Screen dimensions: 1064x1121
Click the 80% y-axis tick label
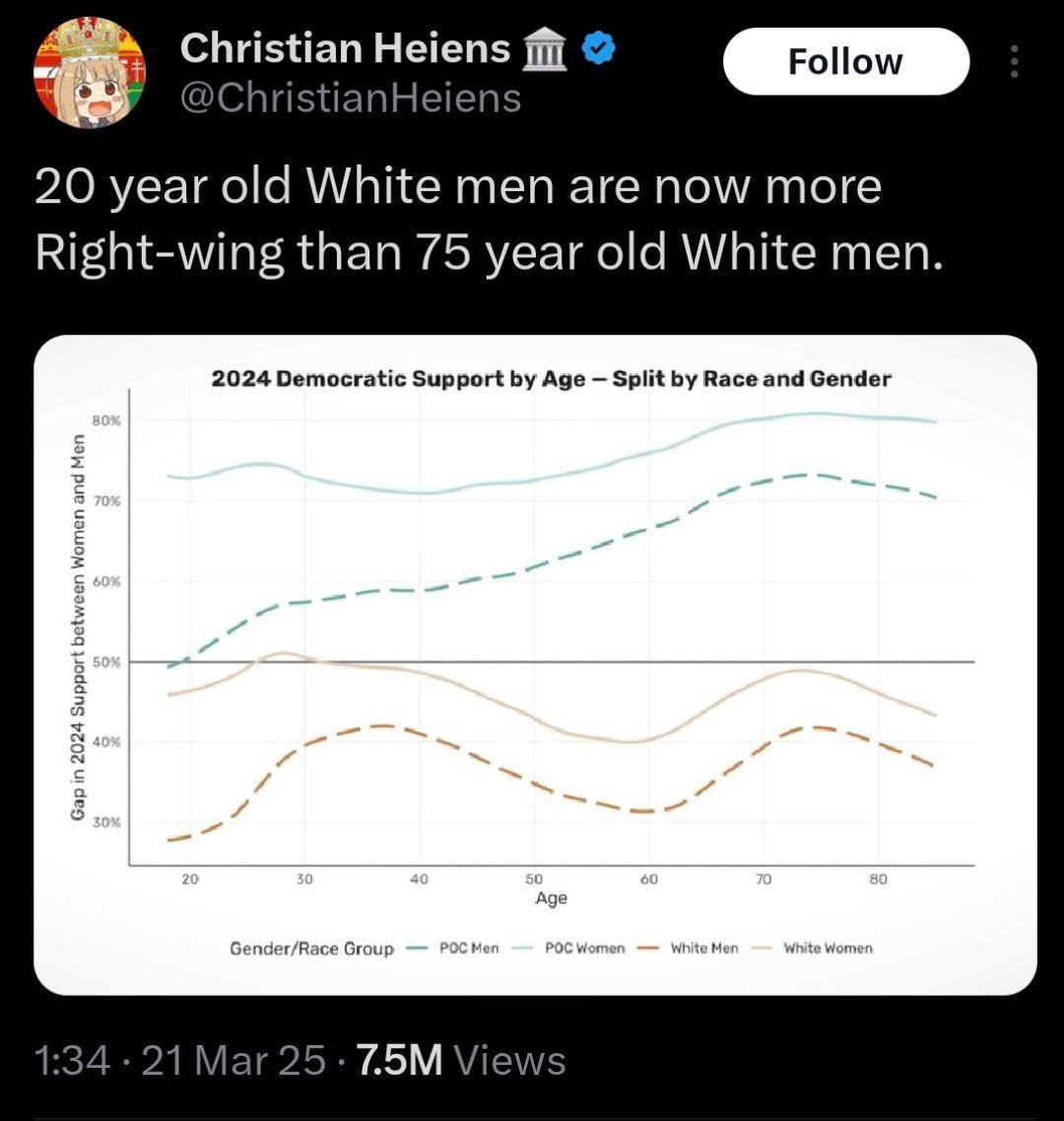point(106,421)
